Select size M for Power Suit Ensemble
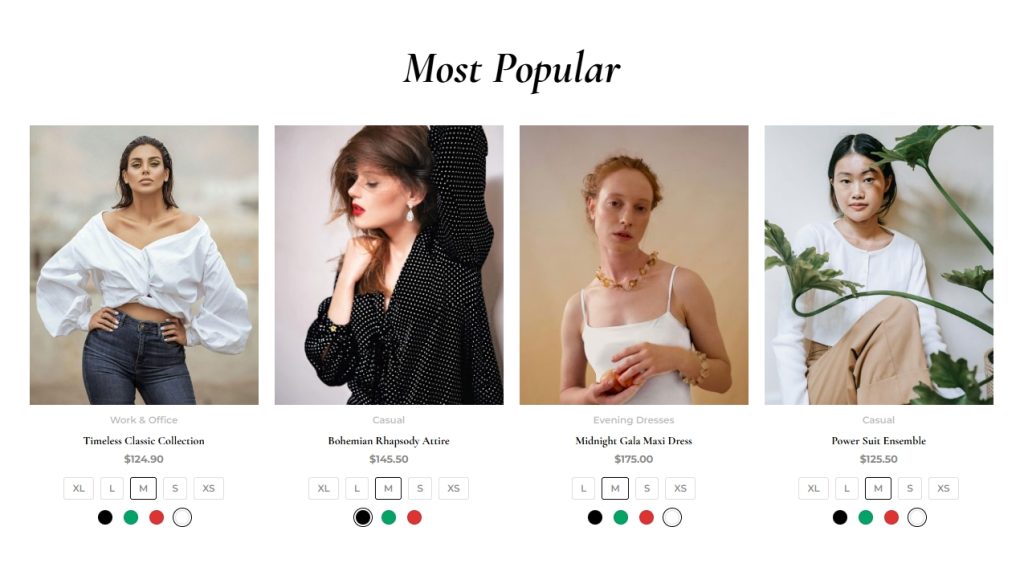The image size is (1024, 576). (x=878, y=488)
